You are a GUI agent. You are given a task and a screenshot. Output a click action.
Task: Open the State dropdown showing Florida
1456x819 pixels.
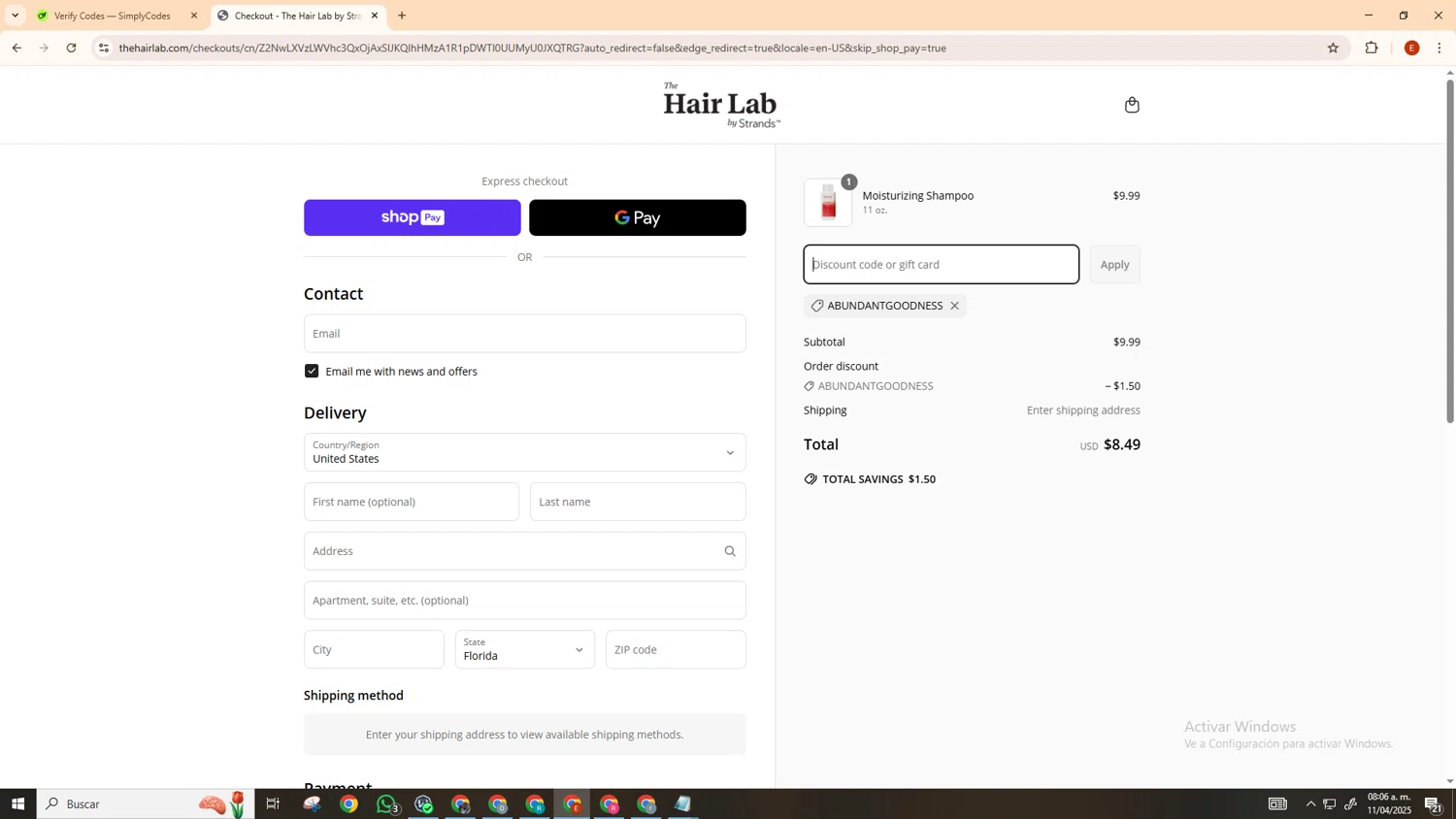pos(524,649)
